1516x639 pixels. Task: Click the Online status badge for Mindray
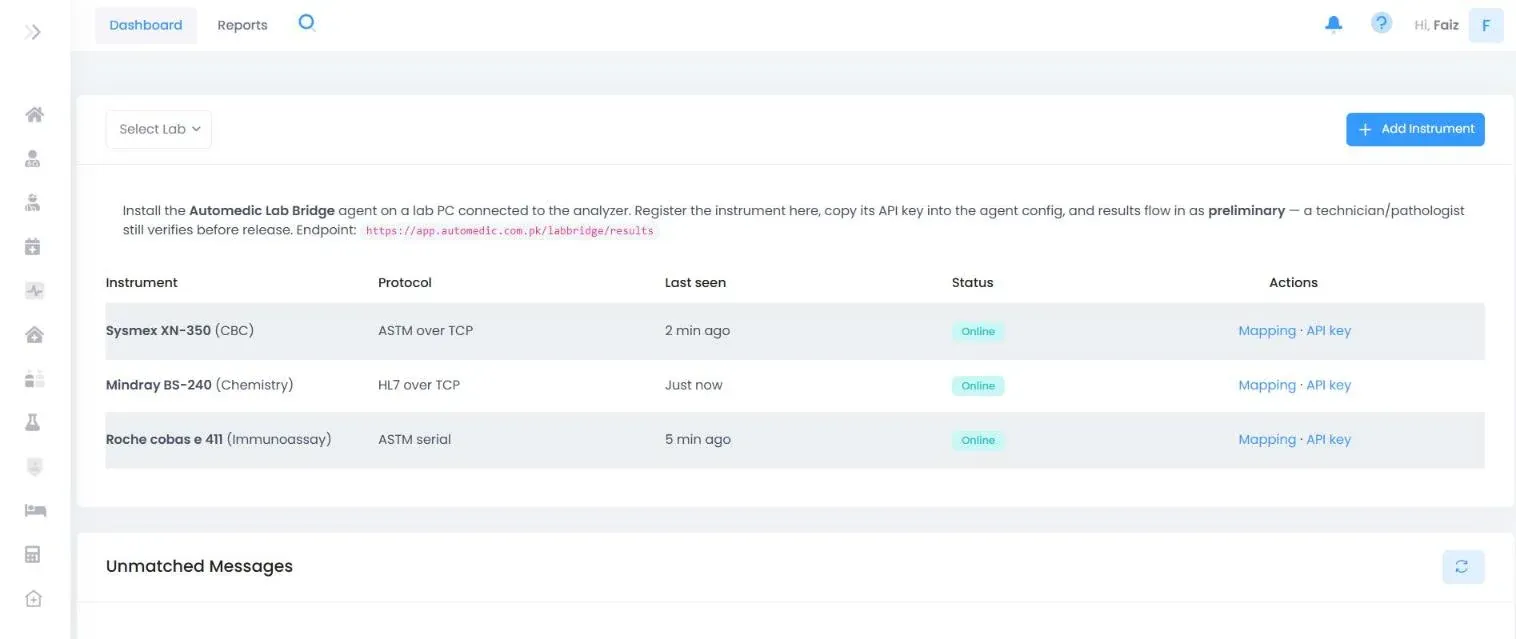(x=978, y=386)
